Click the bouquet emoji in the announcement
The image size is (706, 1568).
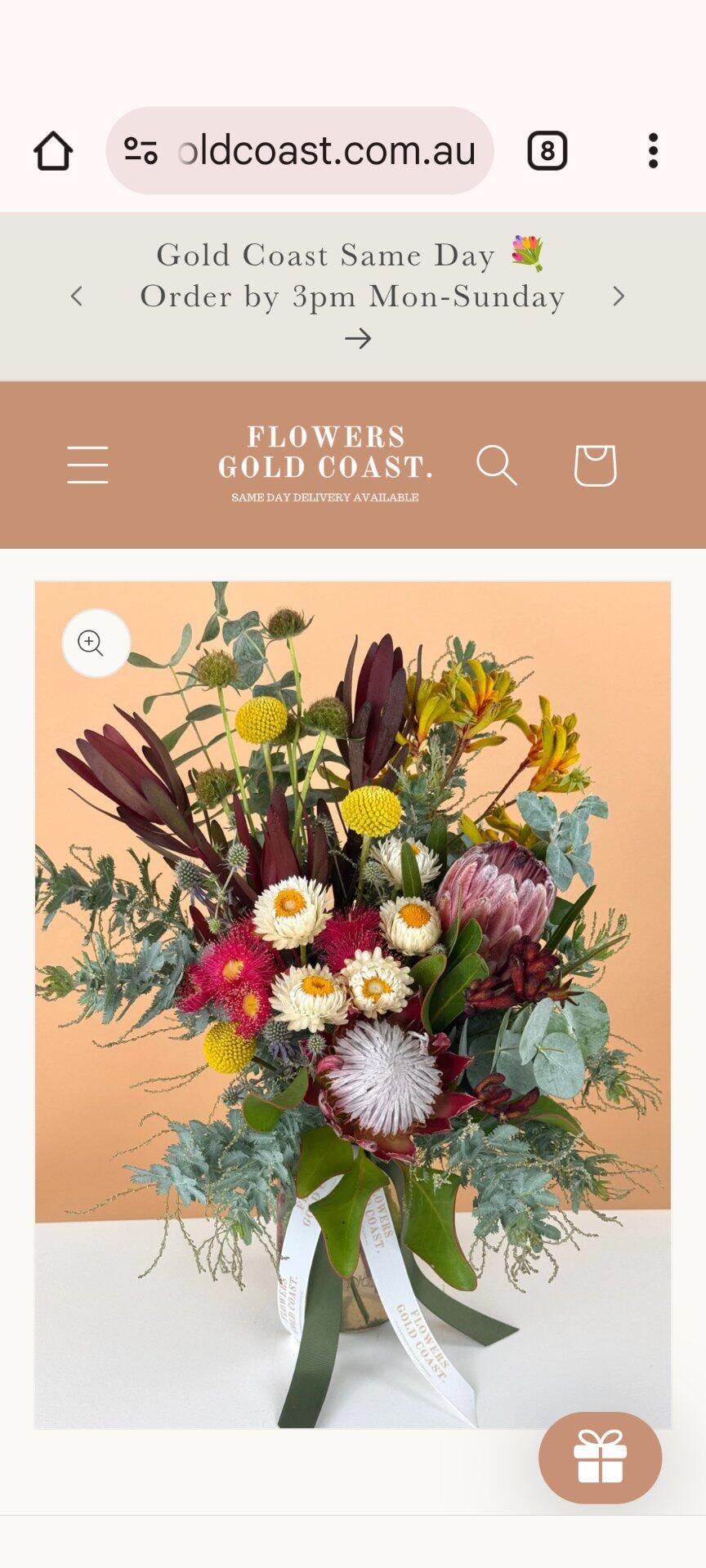tap(527, 254)
